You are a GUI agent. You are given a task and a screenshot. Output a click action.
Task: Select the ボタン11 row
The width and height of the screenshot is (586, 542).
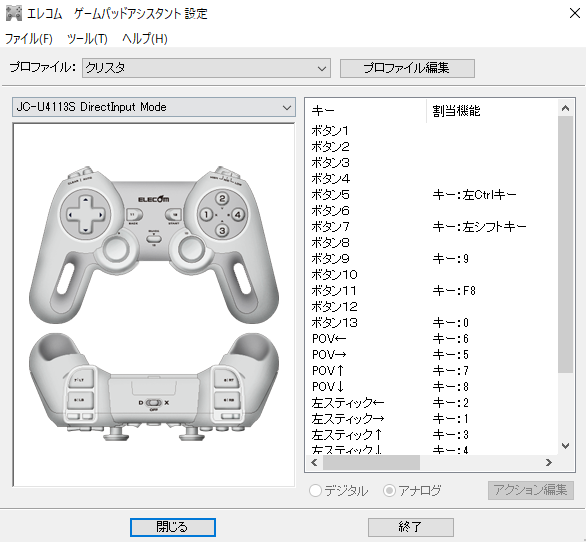pos(432,290)
